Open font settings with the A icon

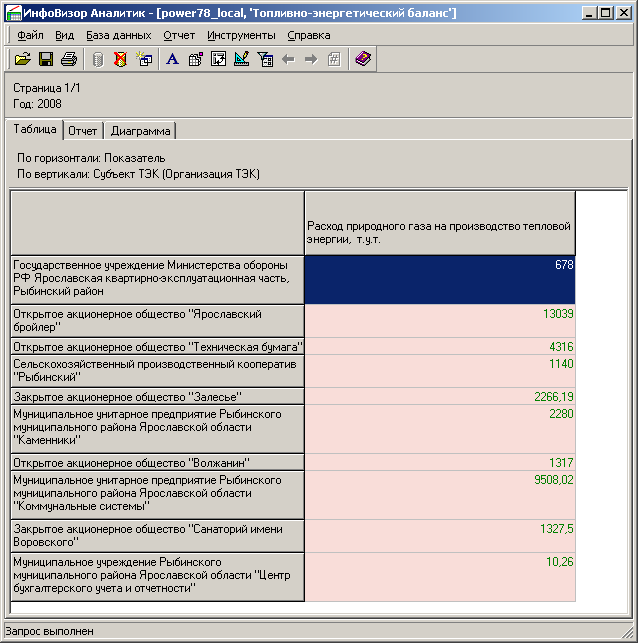point(172,59)
